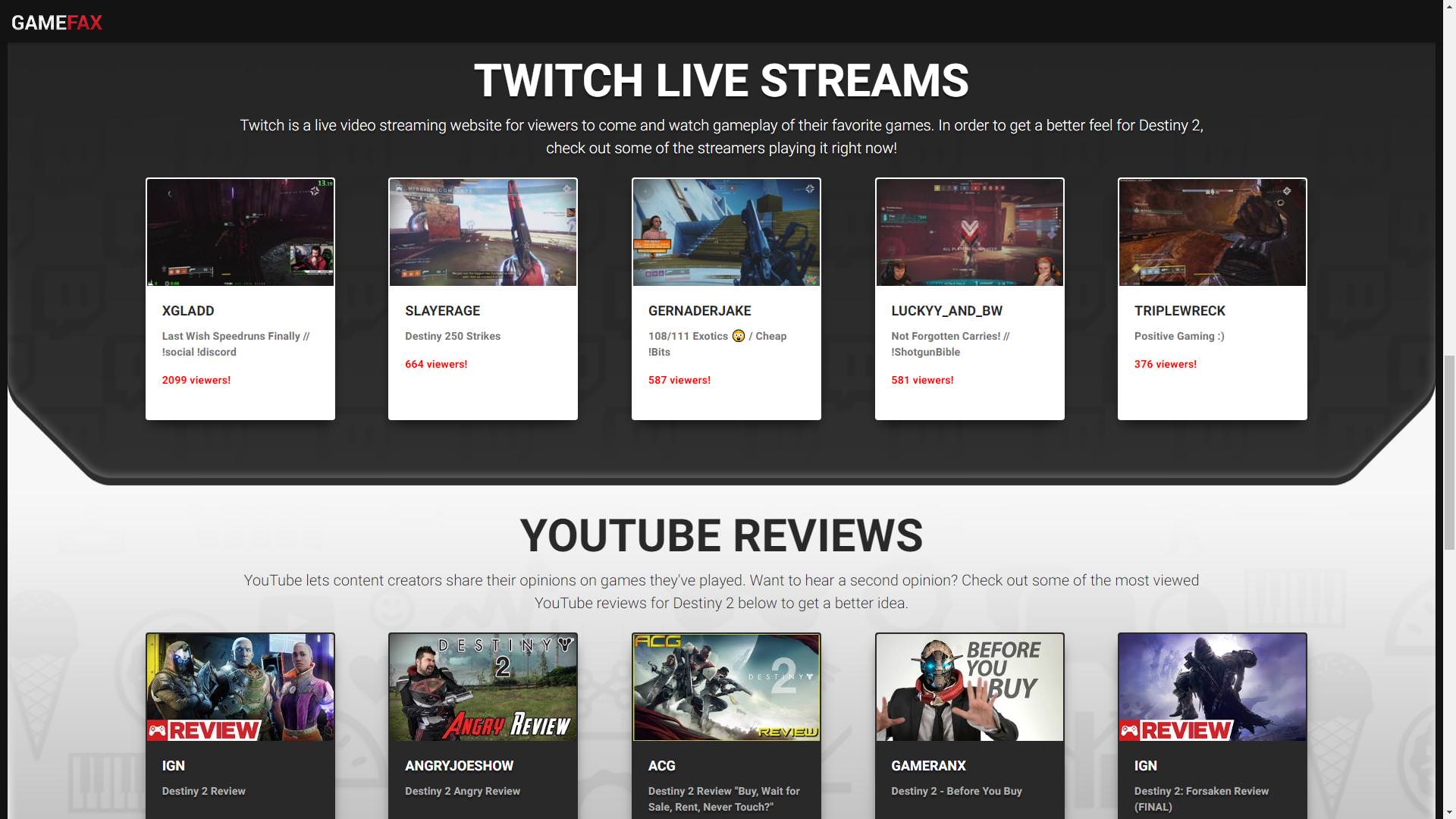Click the GAMEFAX logo
Screen dimensions: 1456x819
pyautogui.click(x=57, y=23)
